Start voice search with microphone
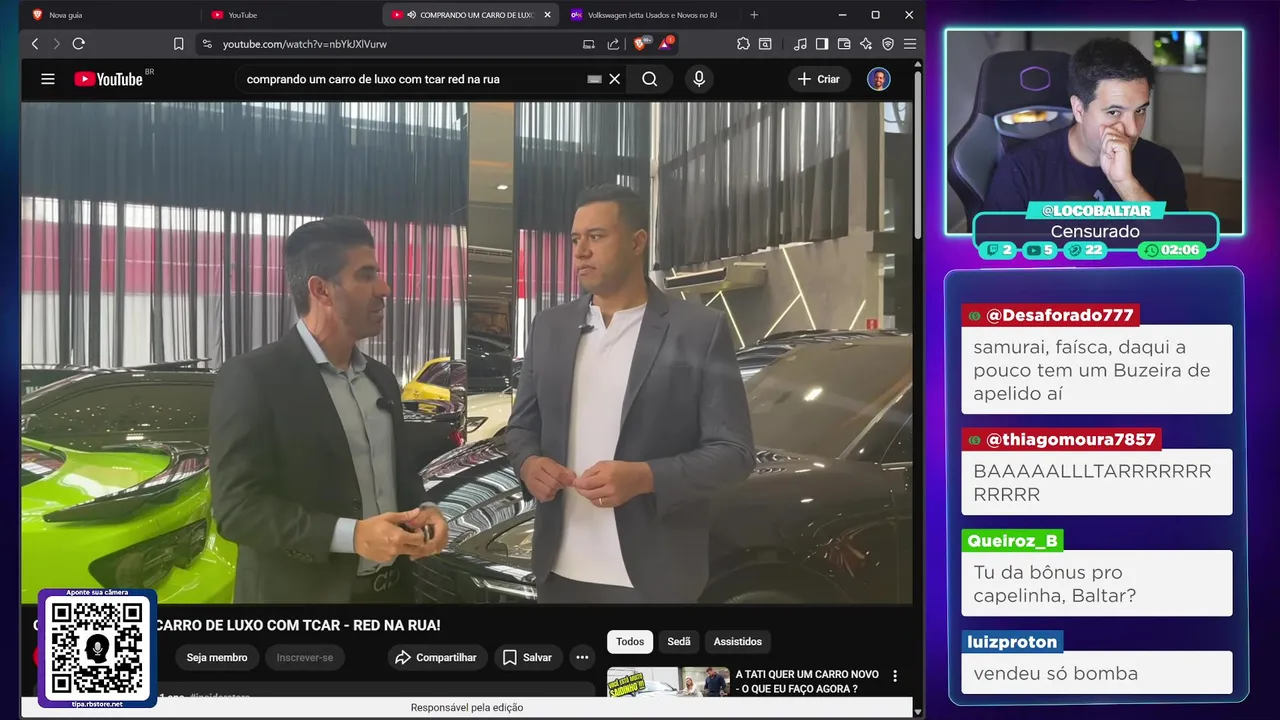 click(699, 79)
